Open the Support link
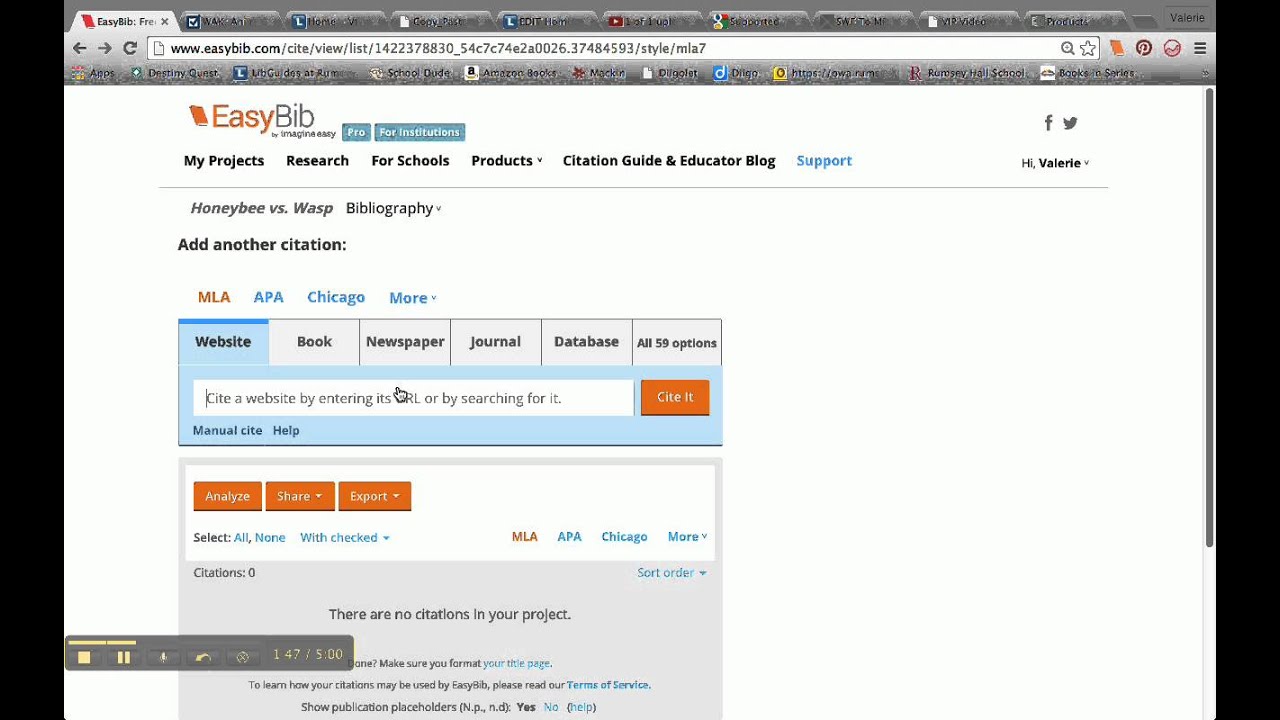1280x720 pixels. tap(824, 161)
